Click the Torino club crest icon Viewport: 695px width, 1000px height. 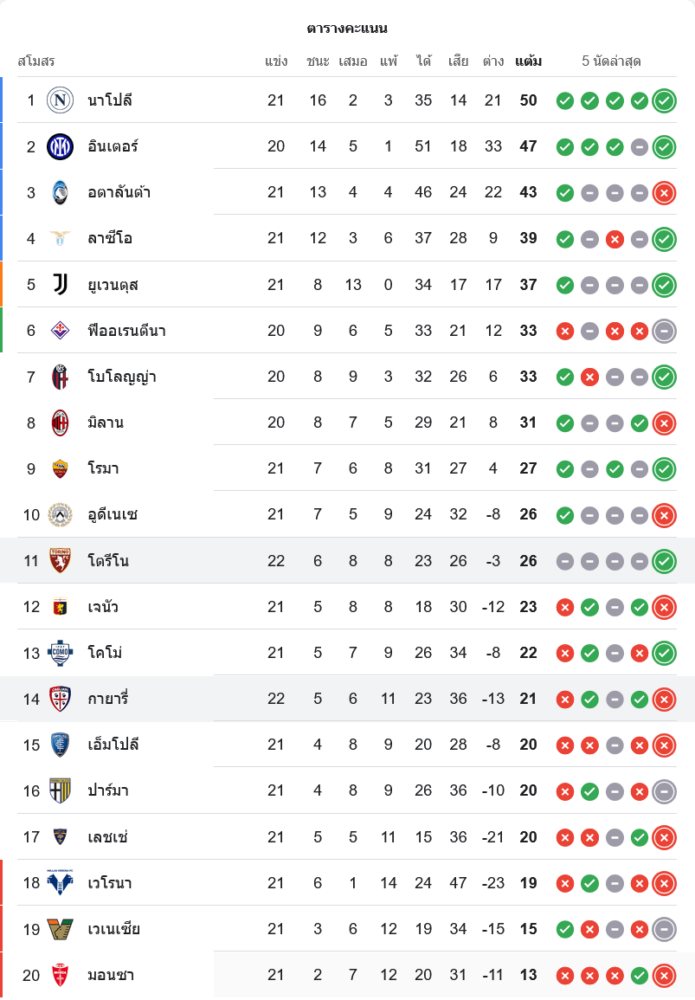coord(60,561)
